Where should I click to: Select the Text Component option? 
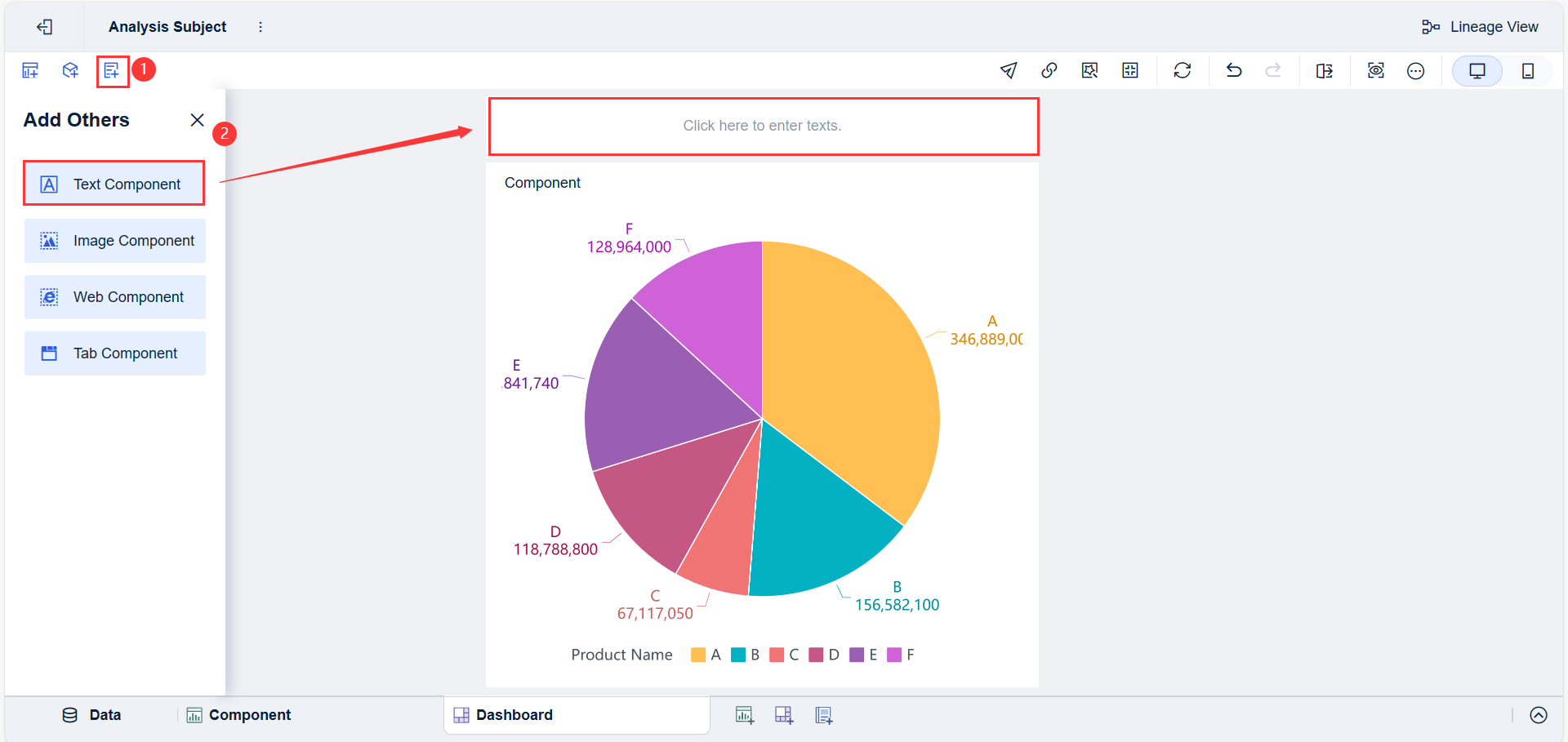coord(114,183)
